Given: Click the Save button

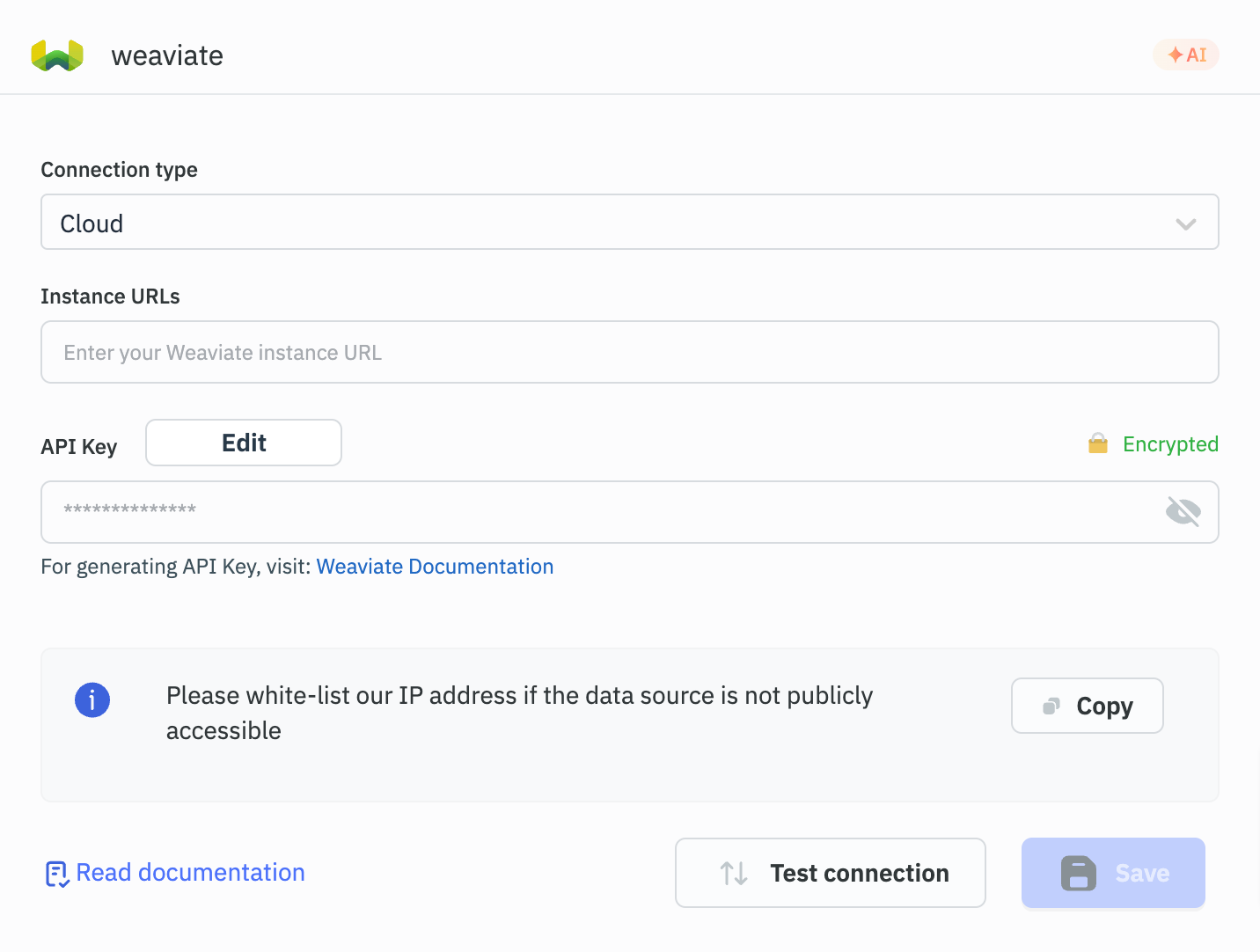Looking at the screenshot, I should pyautogui.click(x=1113, y=873).
